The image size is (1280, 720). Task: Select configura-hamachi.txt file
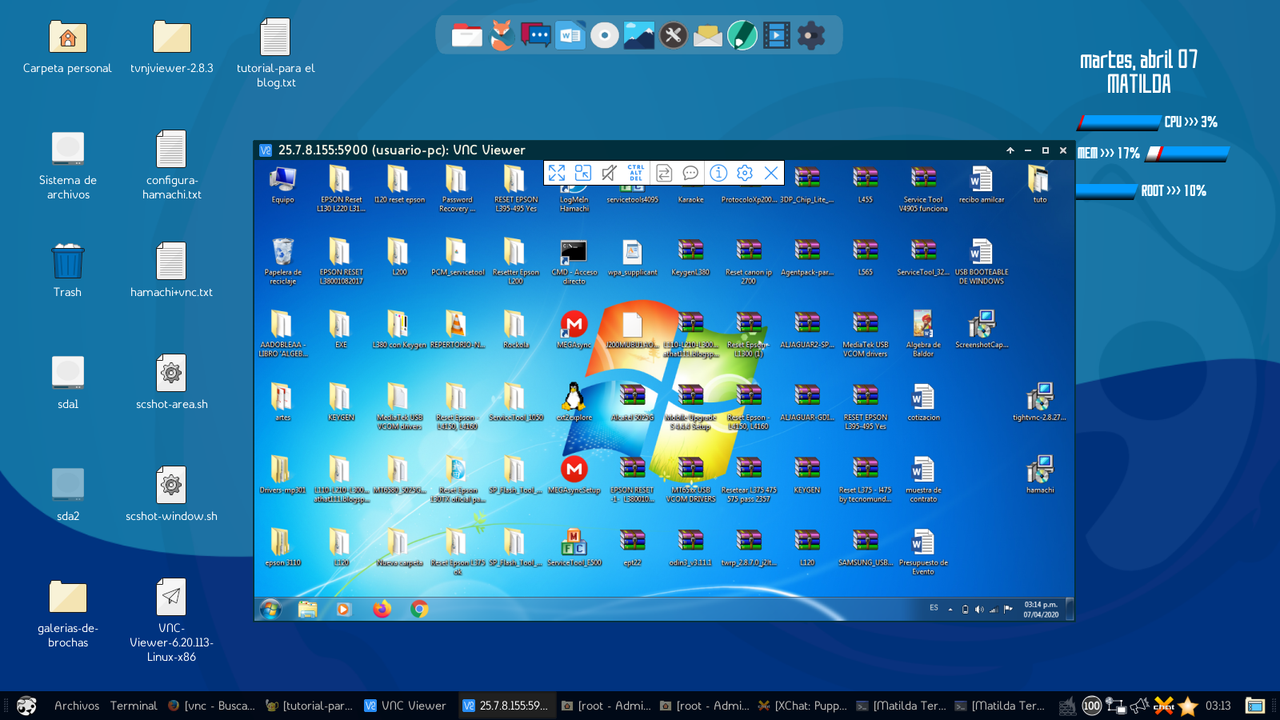pos(171,165)
